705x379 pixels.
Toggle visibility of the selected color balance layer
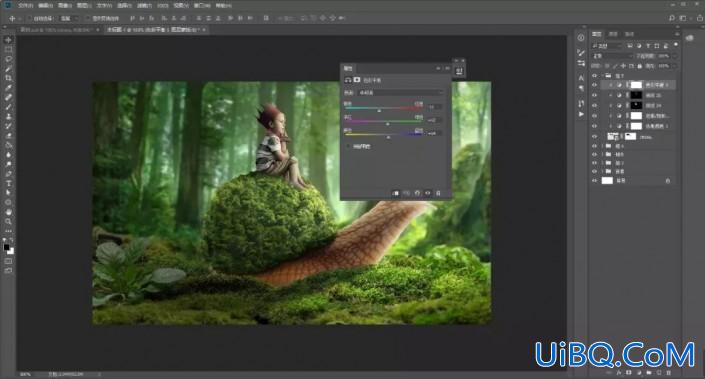[x=594, y=85]
